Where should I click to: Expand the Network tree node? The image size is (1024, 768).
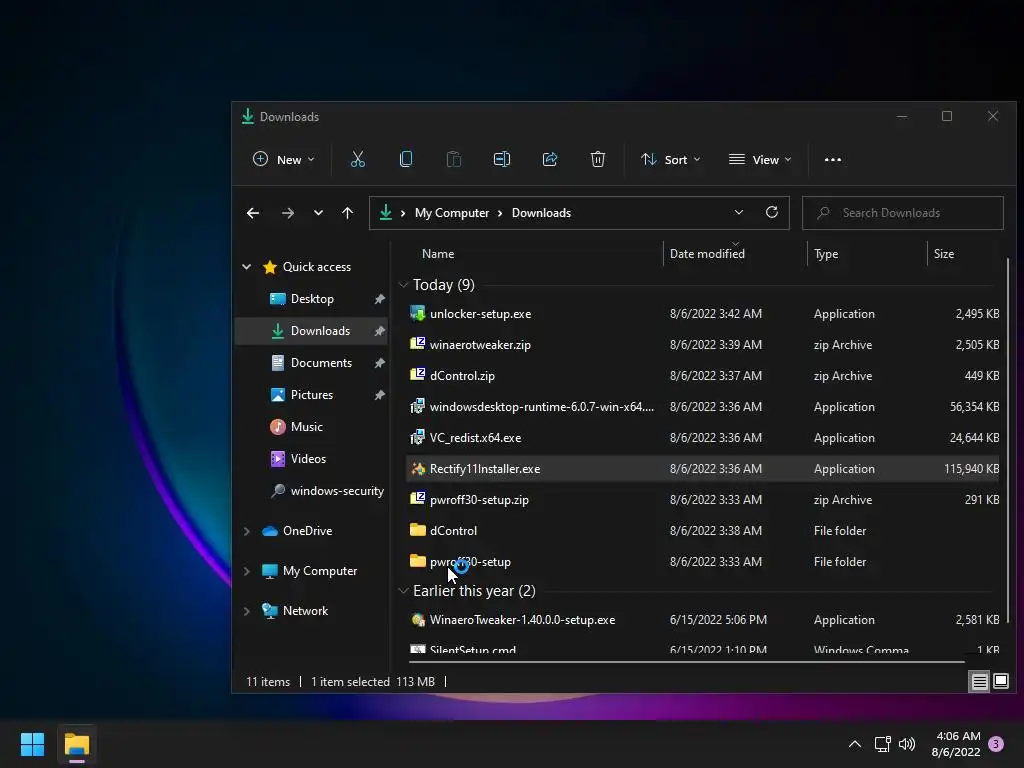(247, 611)
